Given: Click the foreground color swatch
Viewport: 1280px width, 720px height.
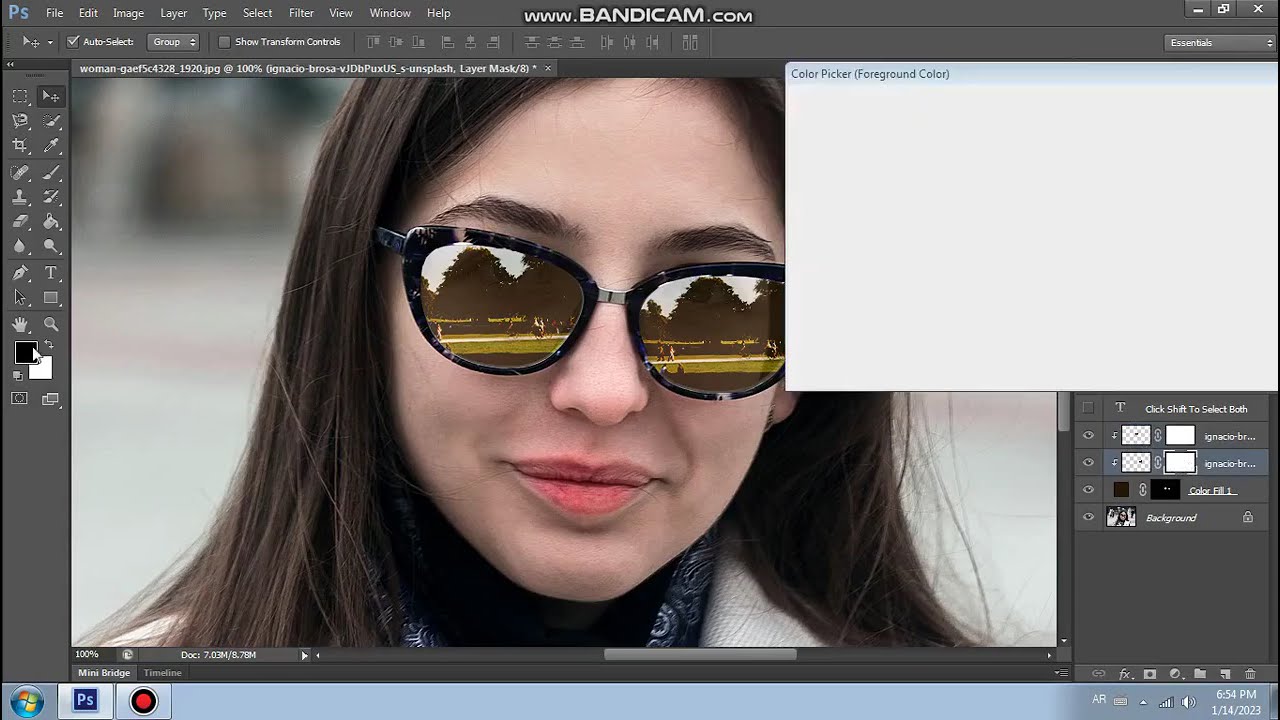Looking at the screenshot, I should click(x=25, y=352).
